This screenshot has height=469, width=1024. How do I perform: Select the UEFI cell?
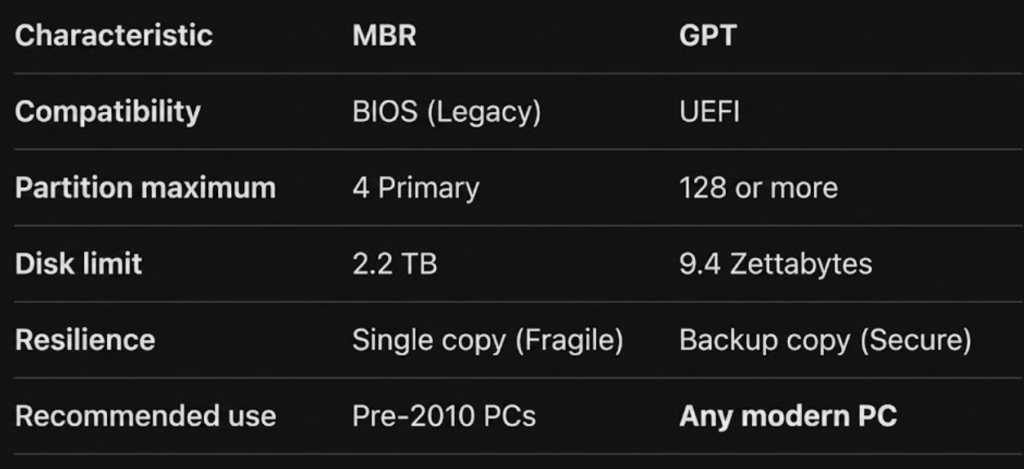point(709,111)
